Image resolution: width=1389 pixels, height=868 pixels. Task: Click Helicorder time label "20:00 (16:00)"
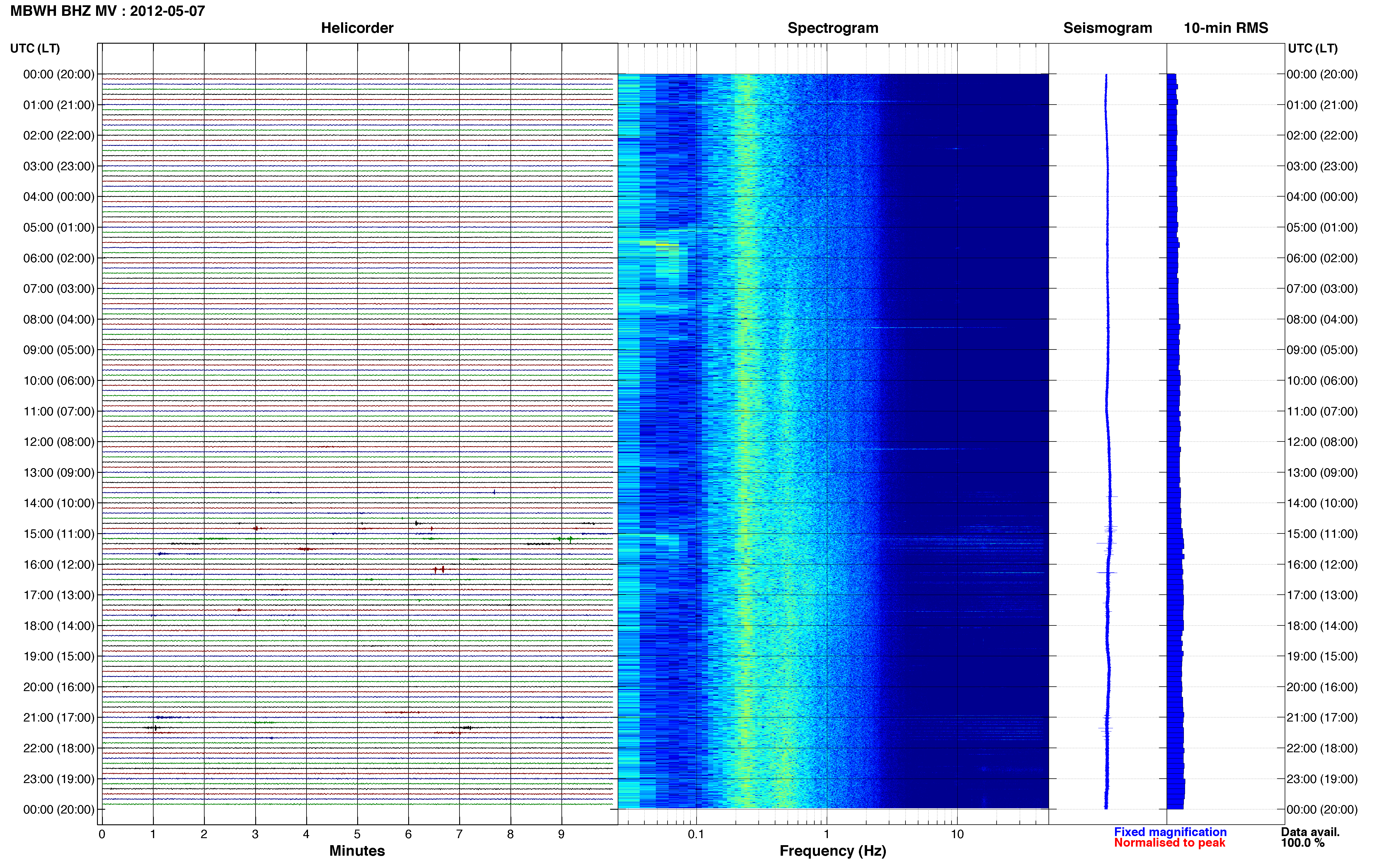(x=59, y=687)
